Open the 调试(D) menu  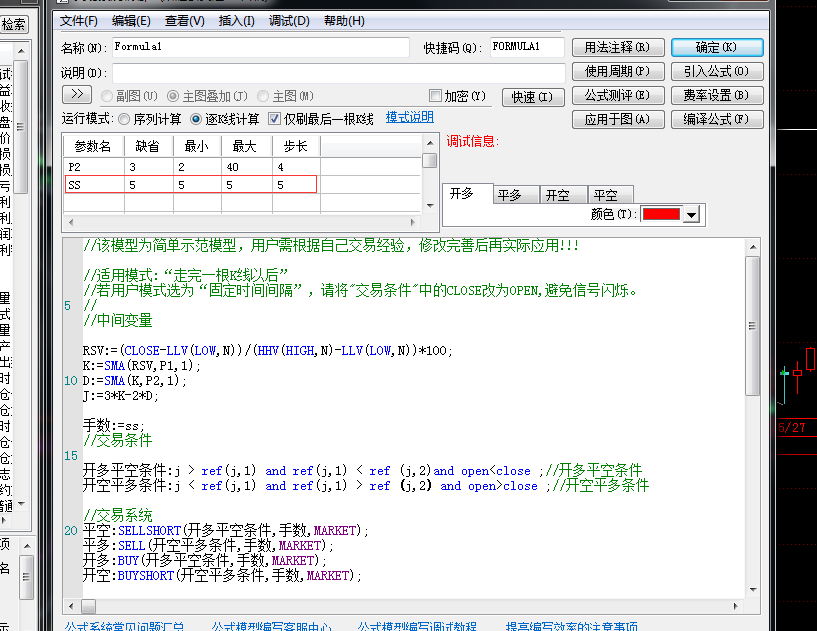click(289, 21)
